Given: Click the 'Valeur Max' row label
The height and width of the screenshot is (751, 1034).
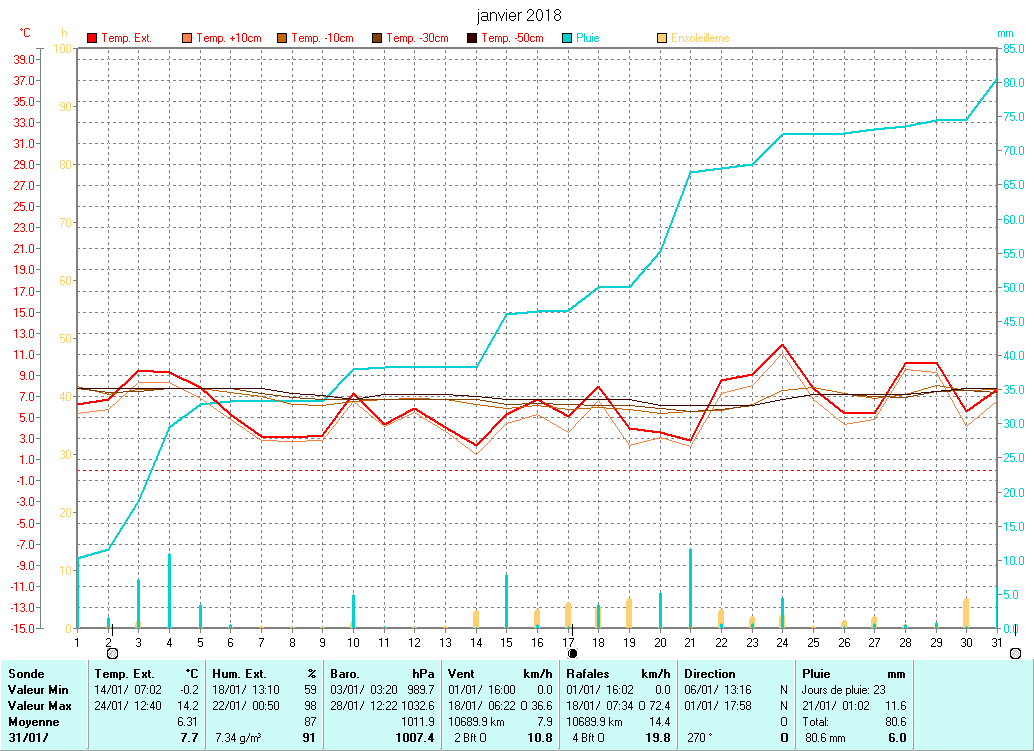Looking at the screenshot, I should click(38, 706).
